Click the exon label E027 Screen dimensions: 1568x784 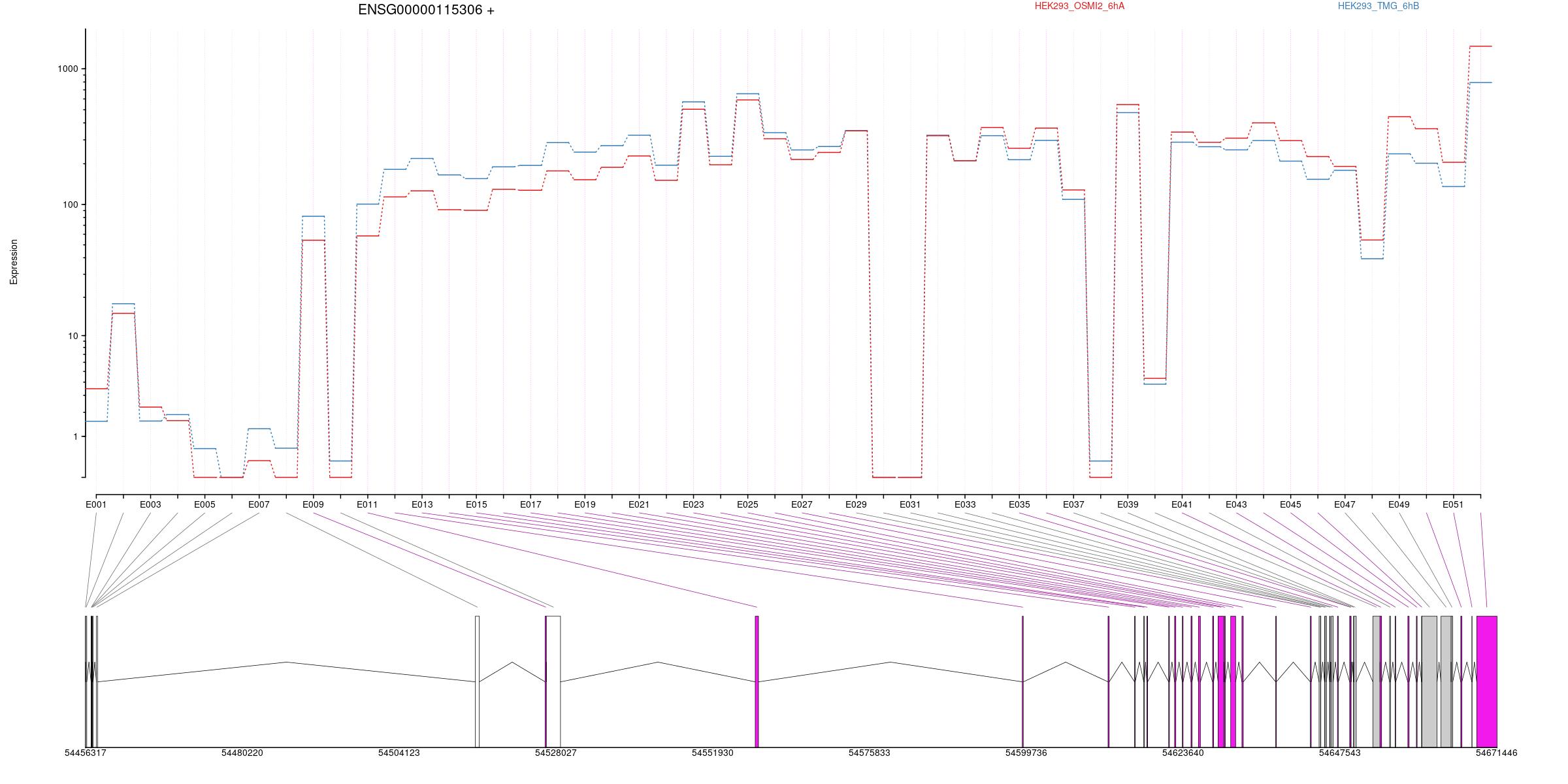[x=802, y=504]
